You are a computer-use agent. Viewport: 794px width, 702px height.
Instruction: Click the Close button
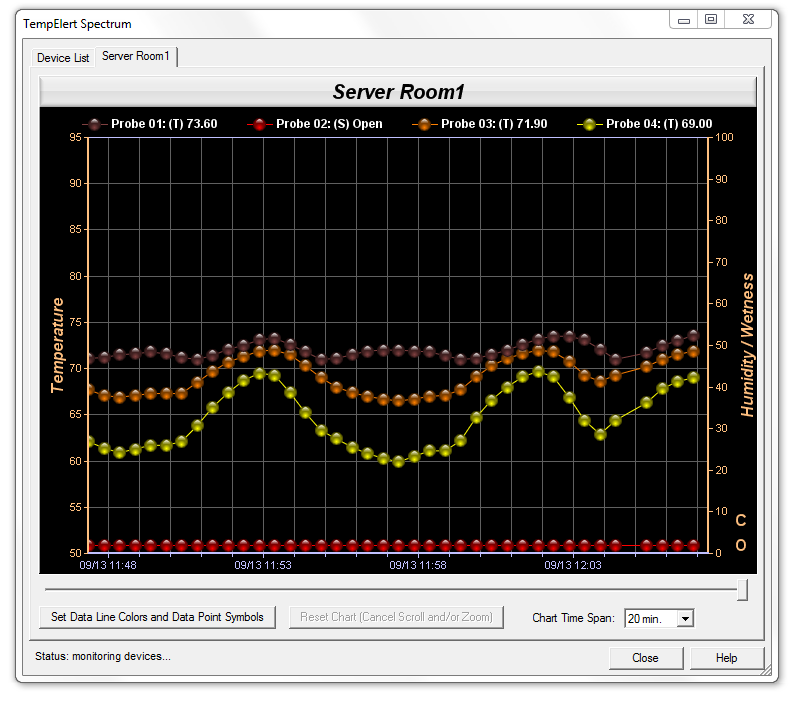[646, 658]
